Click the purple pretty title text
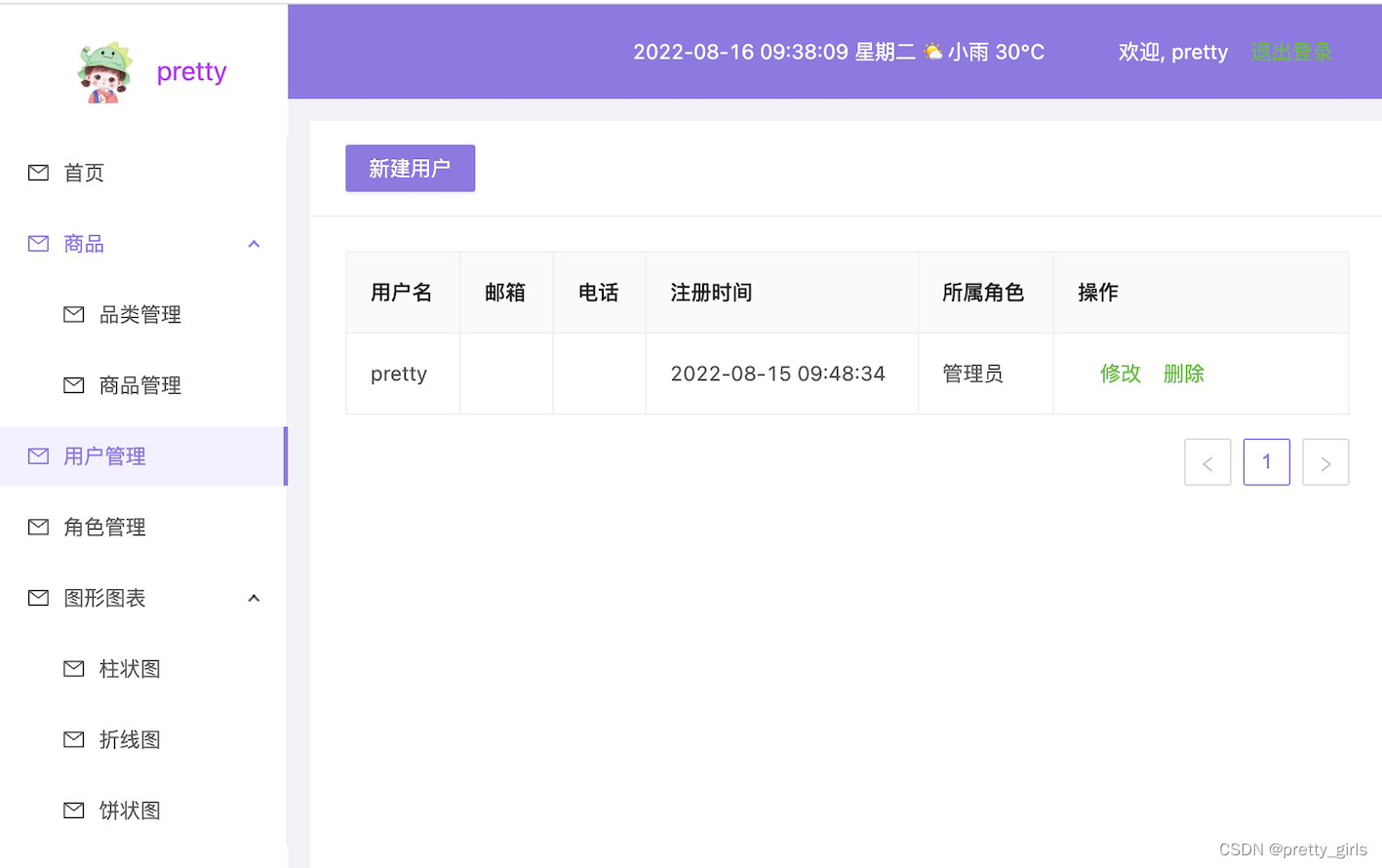The height and width of the screenshot is (868, 1382). [191, 72]
